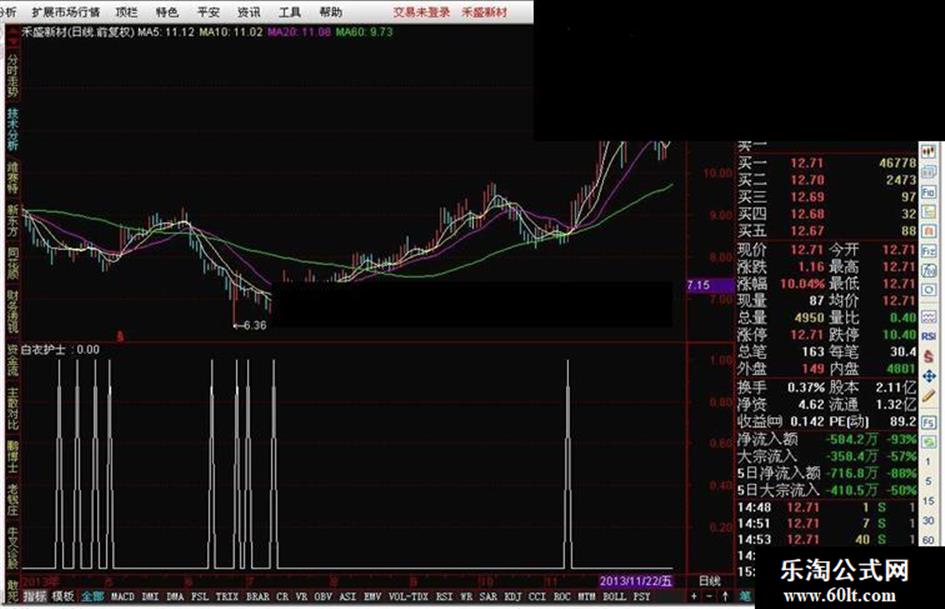945x609 pixels.
Task: Select the 指标 tab at bottom
Action: [x=35, y=596]
